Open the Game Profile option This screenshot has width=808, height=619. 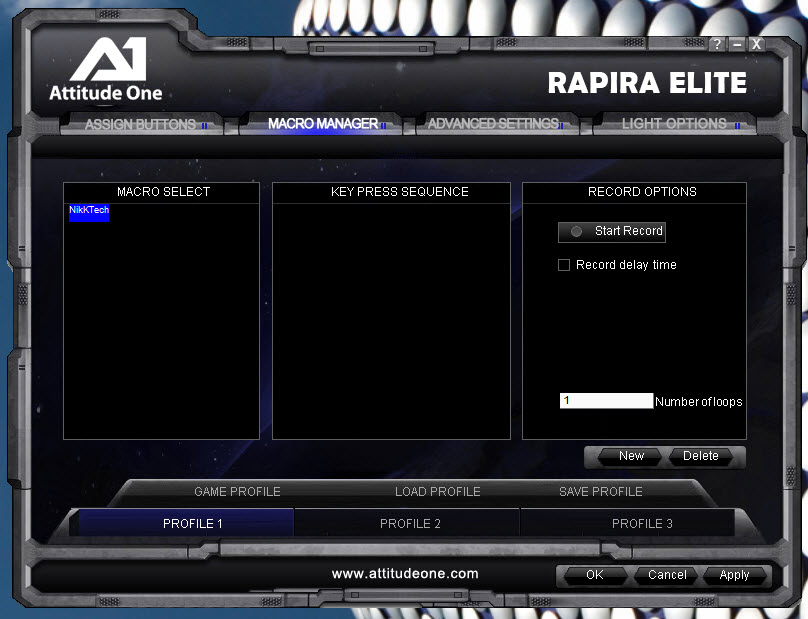[x=237, y=492]
